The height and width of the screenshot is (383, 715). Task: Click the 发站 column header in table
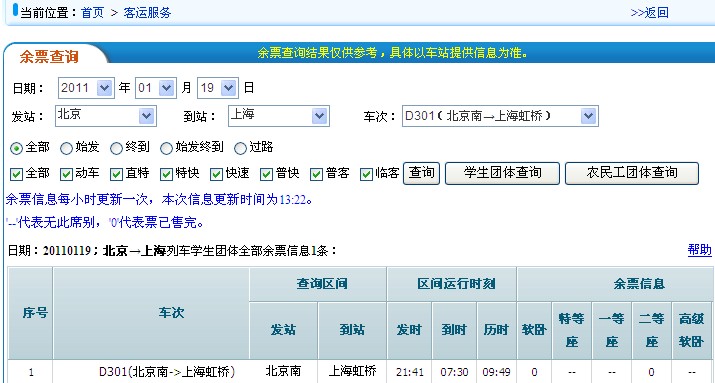pyautogui.click(x=283, y=330)
